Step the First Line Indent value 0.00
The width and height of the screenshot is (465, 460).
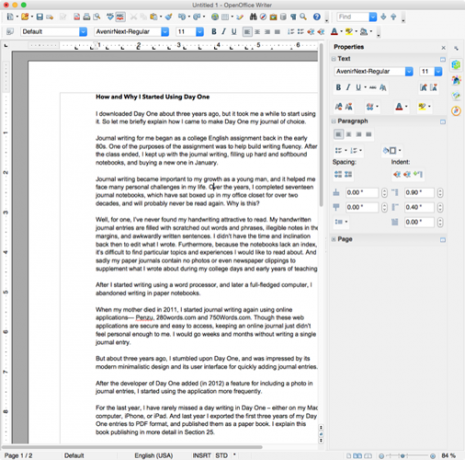[440, 222]
